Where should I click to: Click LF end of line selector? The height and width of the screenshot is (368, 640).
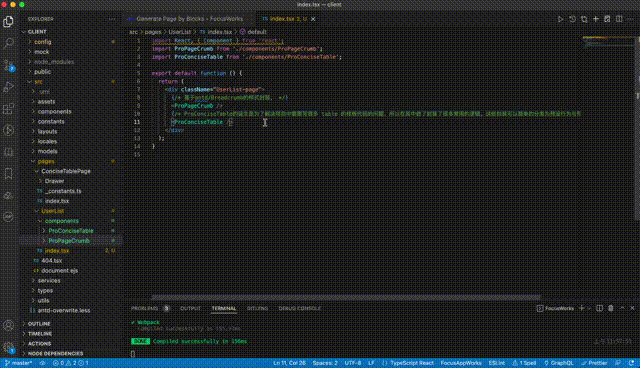click(x=371, y=363)
